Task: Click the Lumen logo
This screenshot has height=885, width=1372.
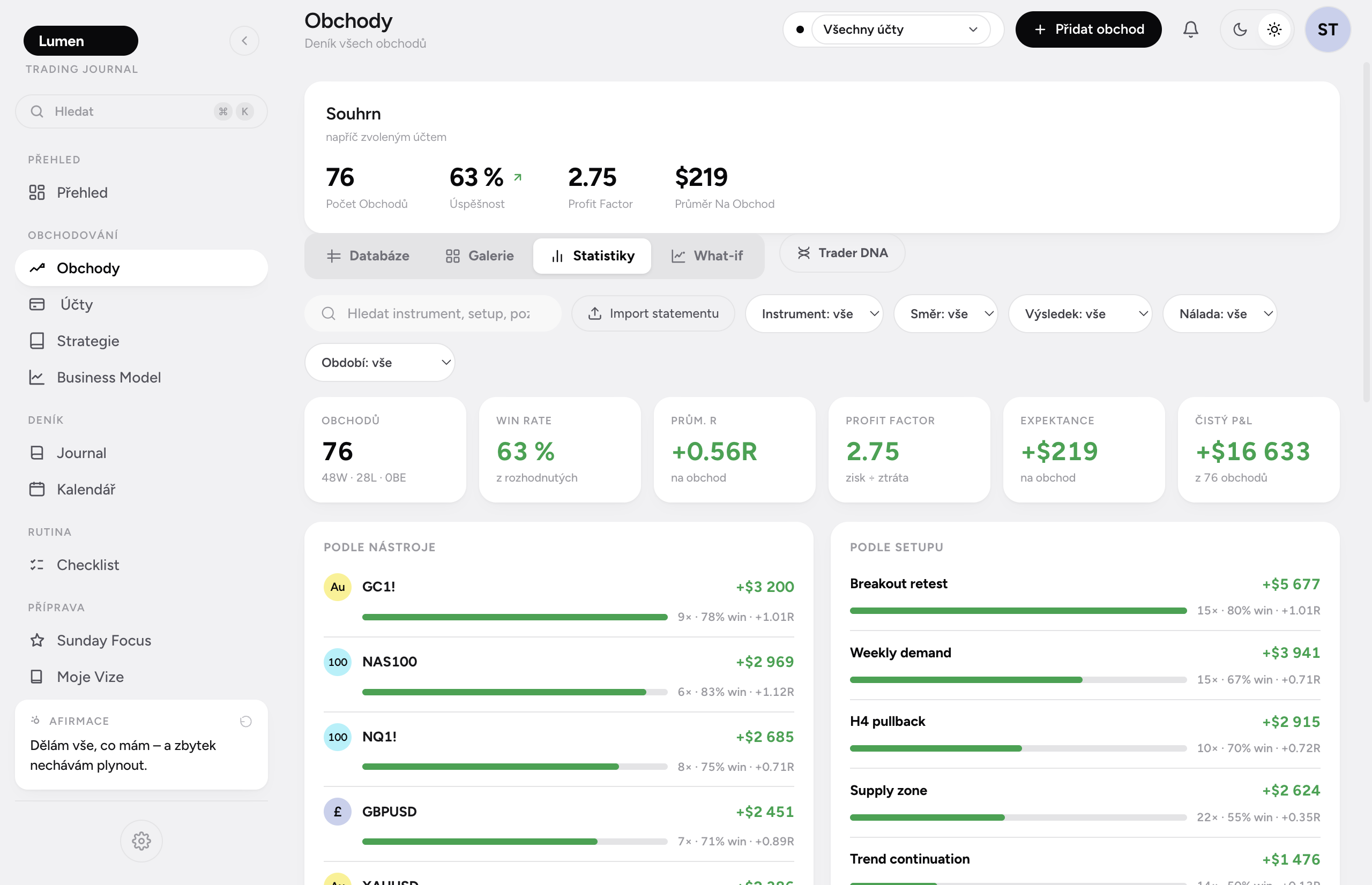Action: pos(80,41)
